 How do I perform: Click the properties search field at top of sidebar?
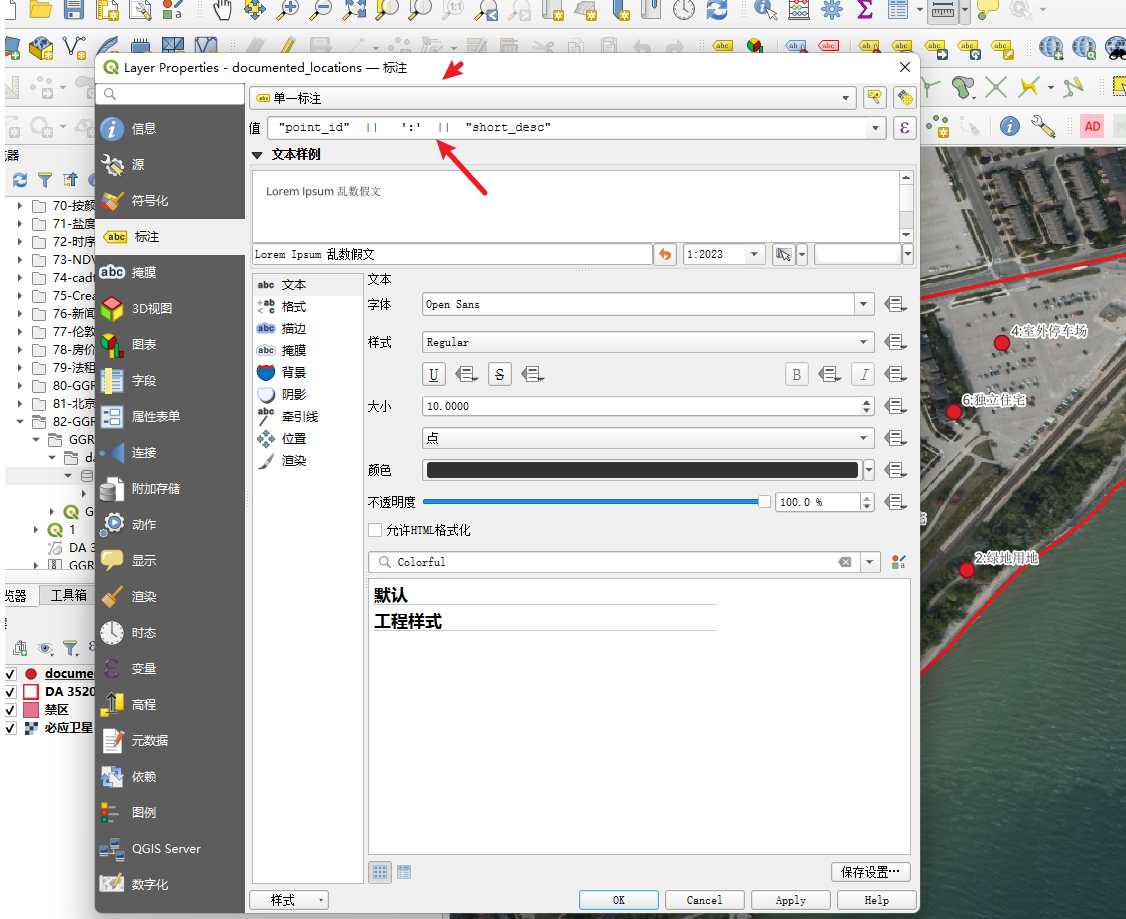pyautogui.click(x=170, y=94)
